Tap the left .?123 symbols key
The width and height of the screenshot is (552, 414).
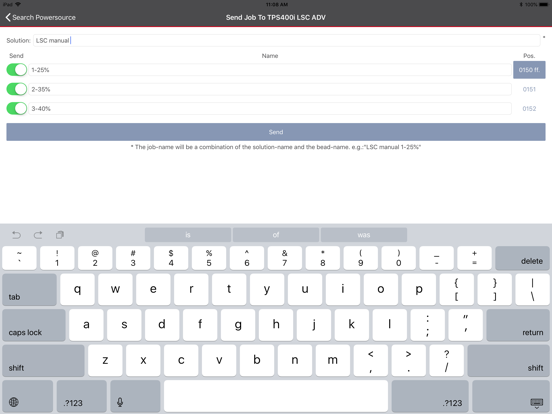[x=82, y=397]
